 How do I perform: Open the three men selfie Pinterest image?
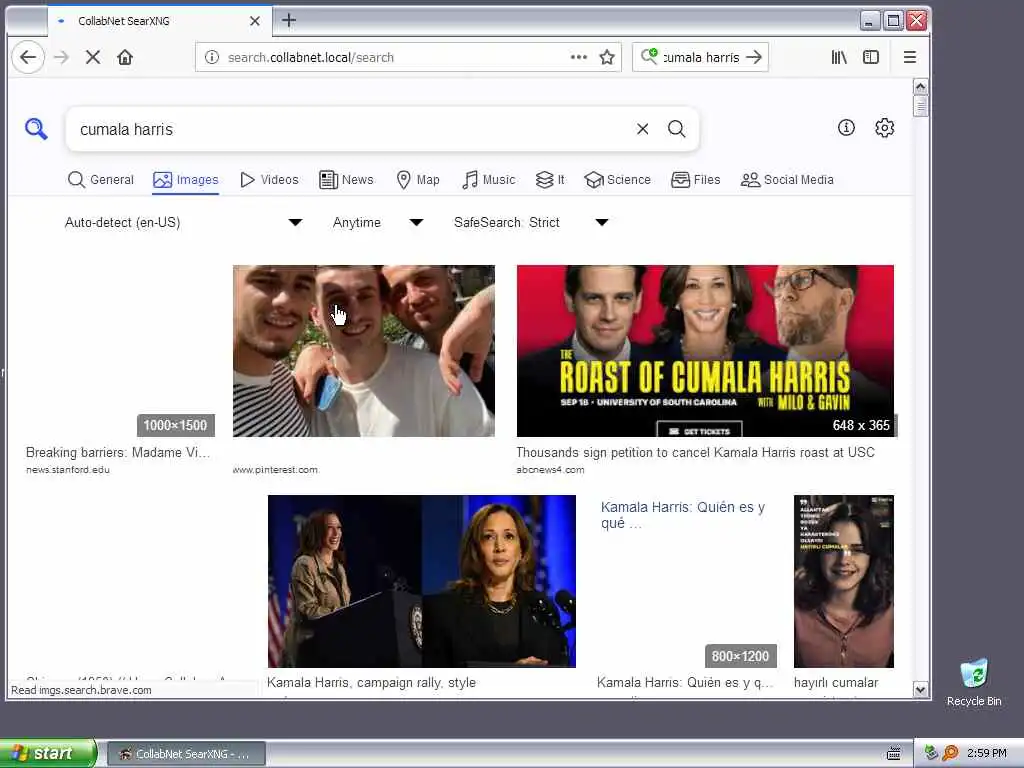click(x=364, y=351)
